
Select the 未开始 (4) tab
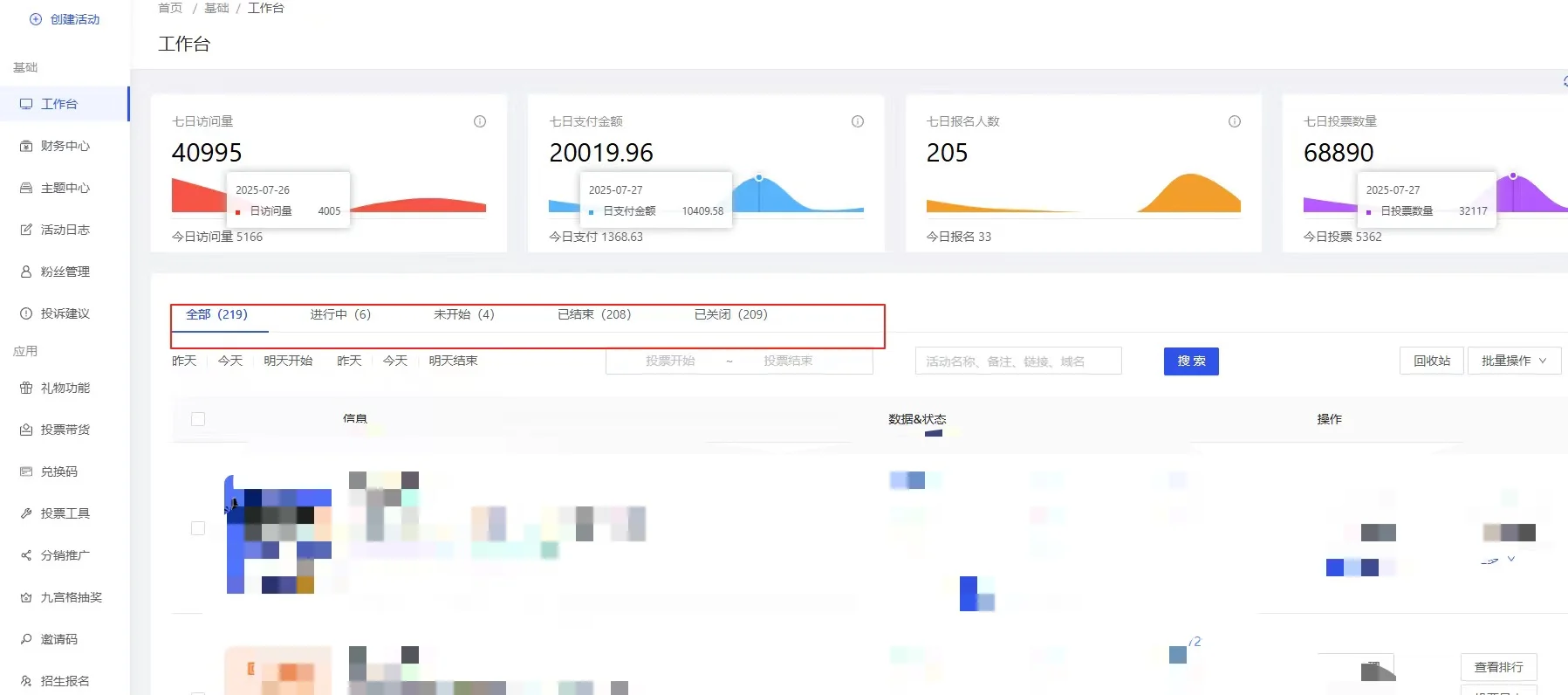(464, 314)
